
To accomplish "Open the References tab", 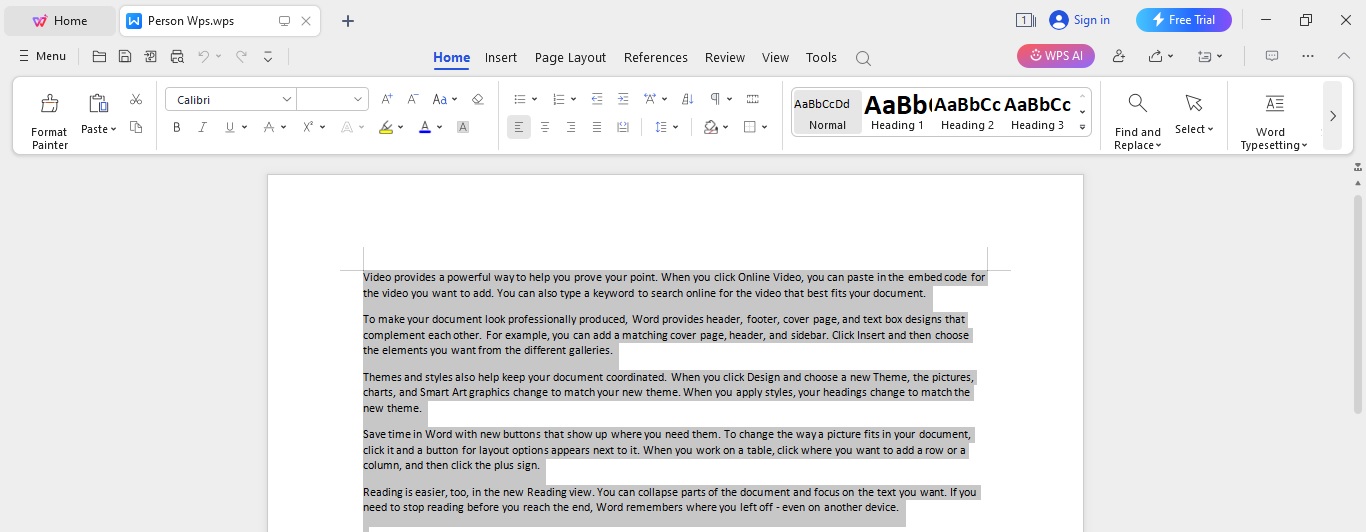I will coord(656,57).
